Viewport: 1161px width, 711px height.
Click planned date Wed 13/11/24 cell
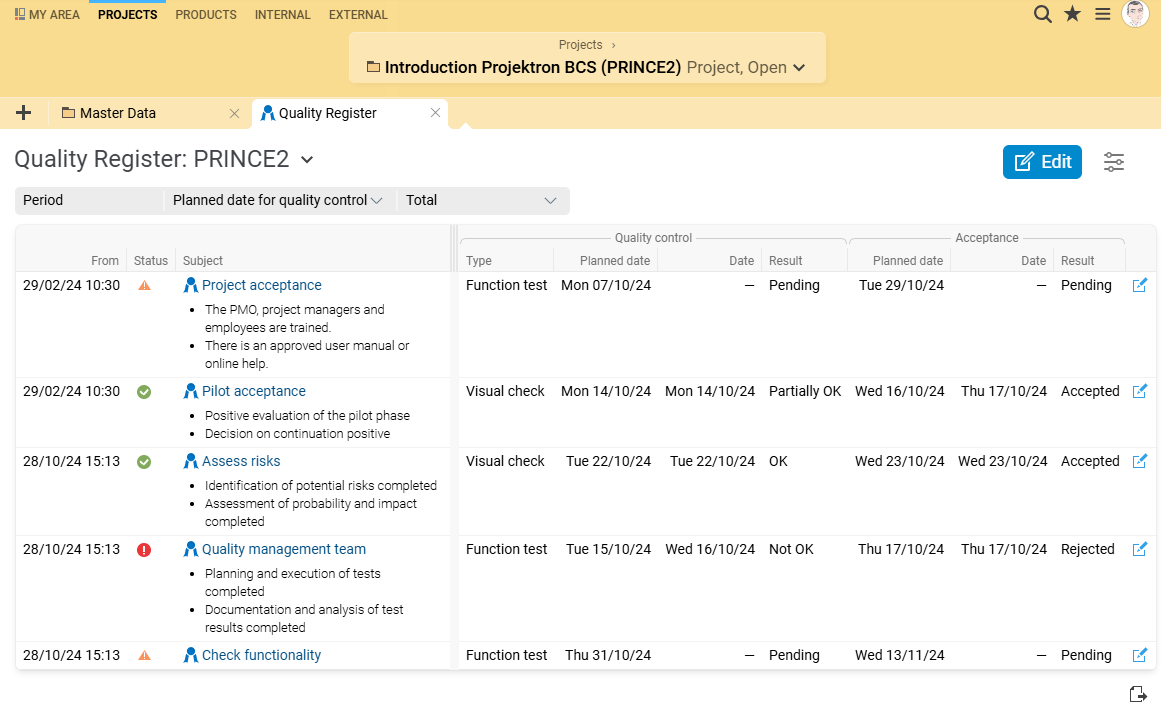(900, 655)
